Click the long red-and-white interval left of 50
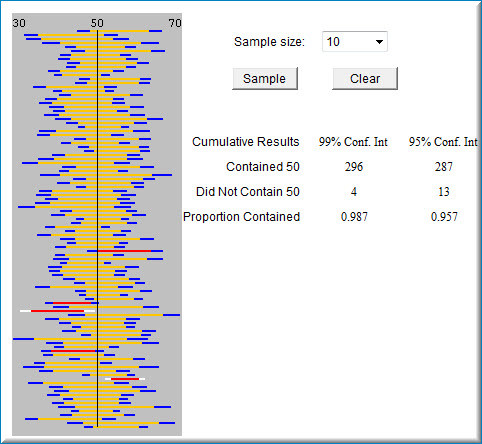 (57, 311)
